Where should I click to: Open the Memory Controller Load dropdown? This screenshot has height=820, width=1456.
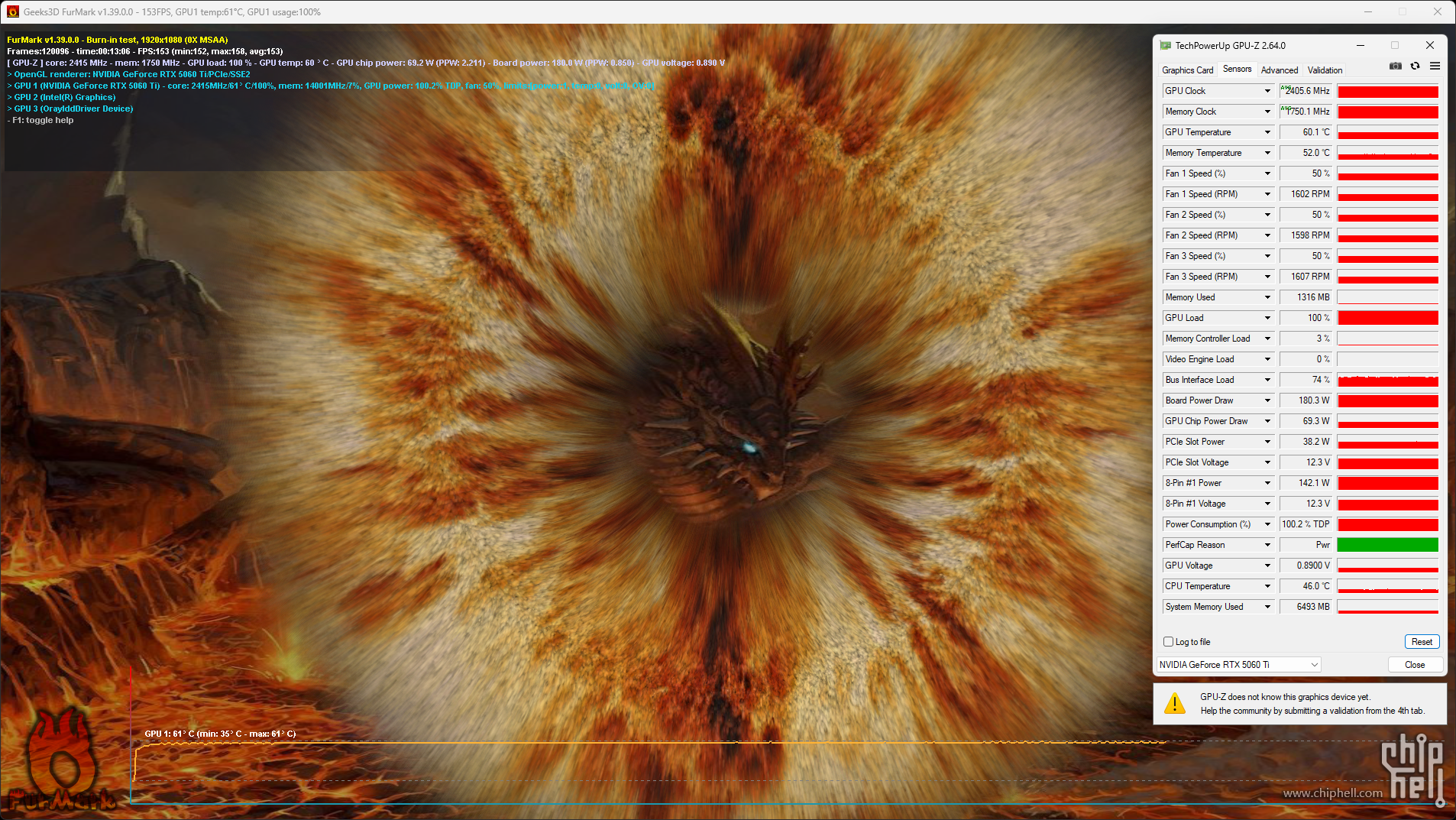coord(1267,339)
